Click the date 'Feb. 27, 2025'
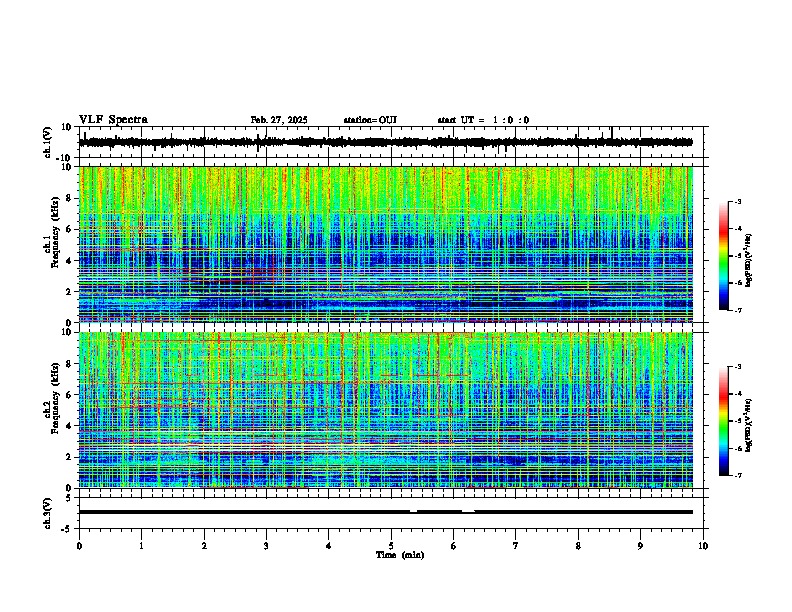This screenshot has width=792, height=612. [279, 120]
